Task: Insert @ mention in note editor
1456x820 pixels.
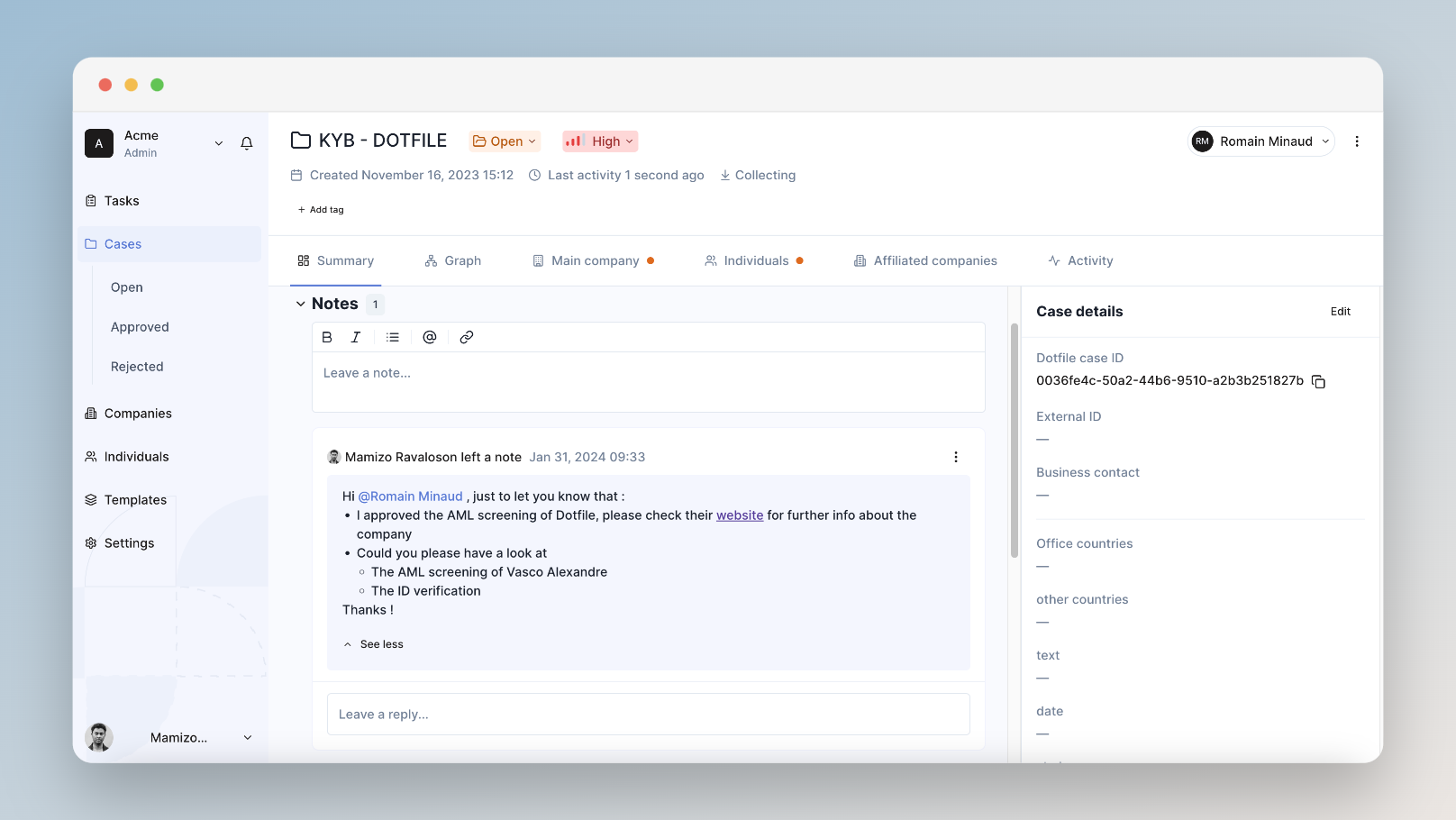Action: [430, 337]
